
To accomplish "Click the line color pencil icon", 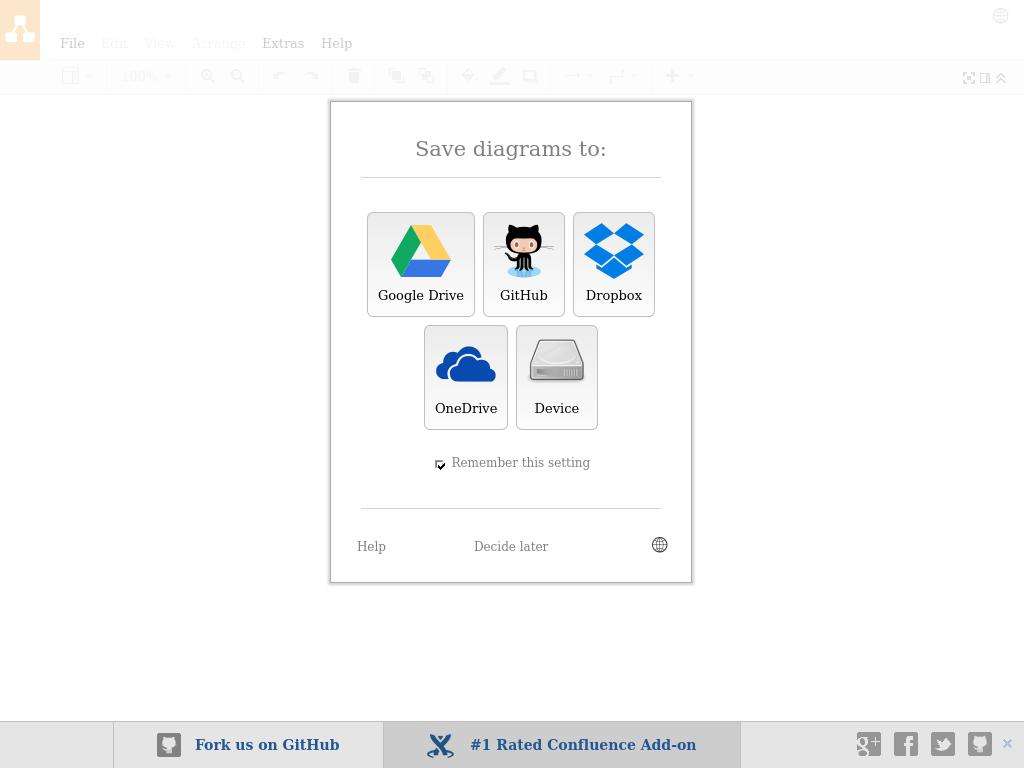I will 499,76.
